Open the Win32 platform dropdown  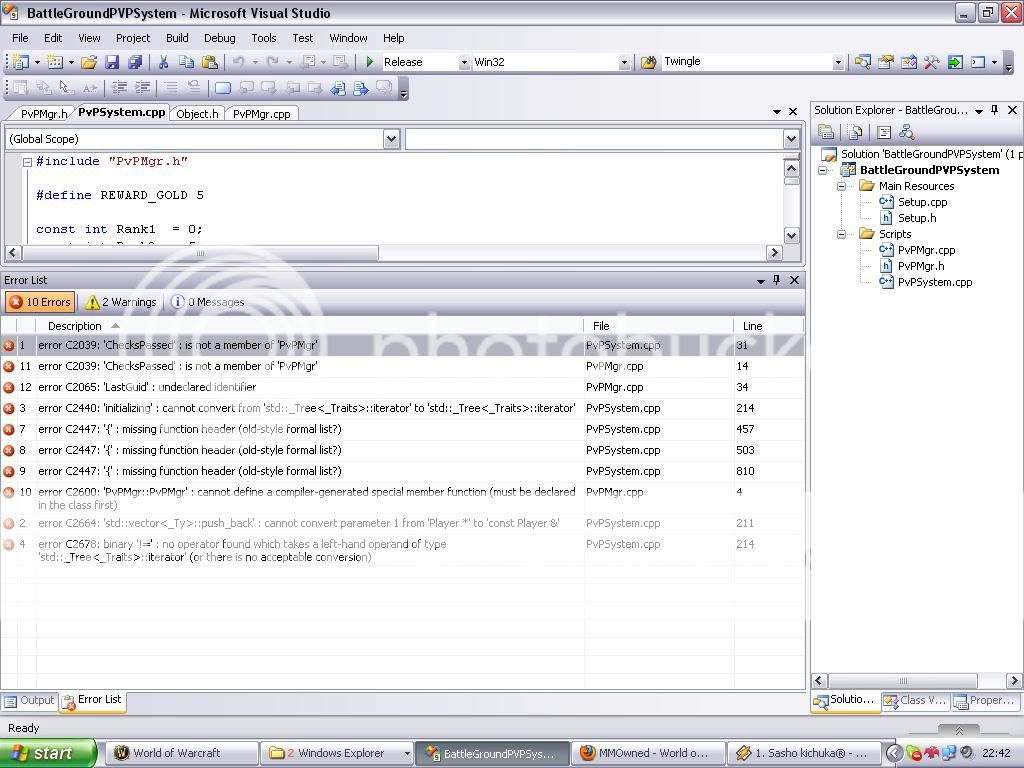coord(624,62)
